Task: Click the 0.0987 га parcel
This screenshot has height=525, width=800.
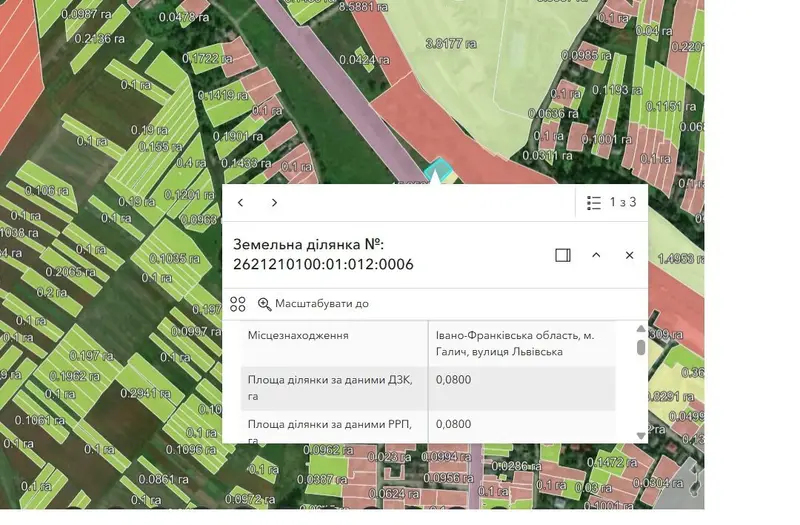Action: pos(86,15)
